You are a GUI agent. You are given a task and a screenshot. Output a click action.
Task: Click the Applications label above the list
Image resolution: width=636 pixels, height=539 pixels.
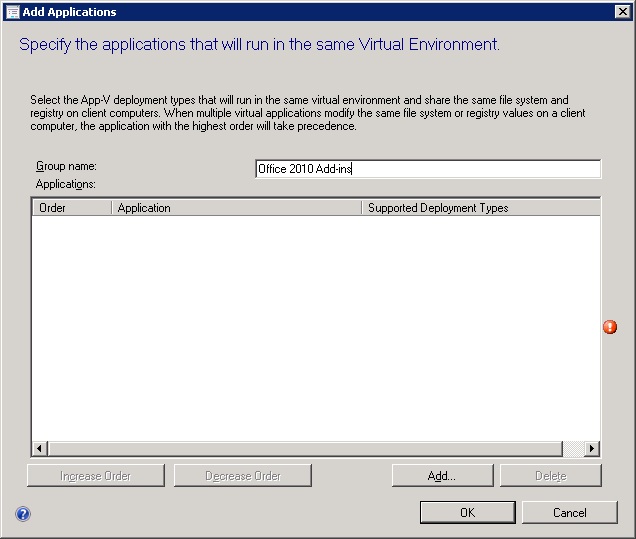[x=65, y=184]
